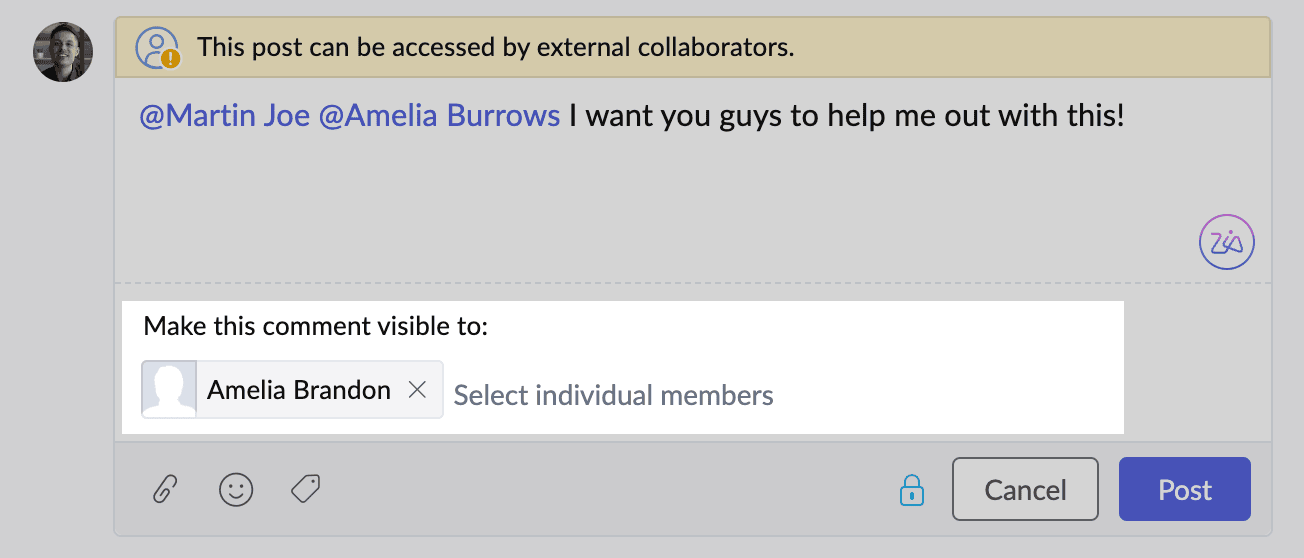Image resolution: width=1304 pixels, height=558 pixels.
Task: Click the external collaborator warning icon
Action: pos(158,47)
